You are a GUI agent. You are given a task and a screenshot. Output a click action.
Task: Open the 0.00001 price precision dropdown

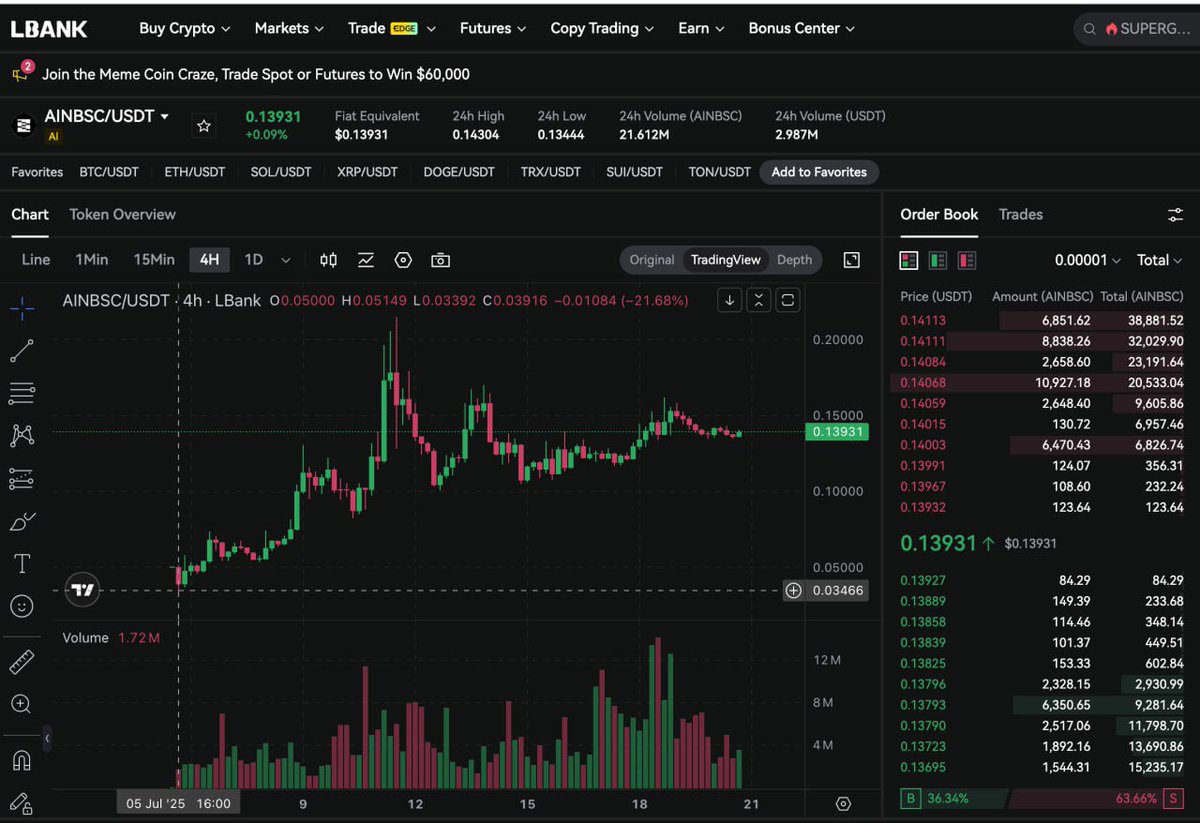click(1088, 260)
